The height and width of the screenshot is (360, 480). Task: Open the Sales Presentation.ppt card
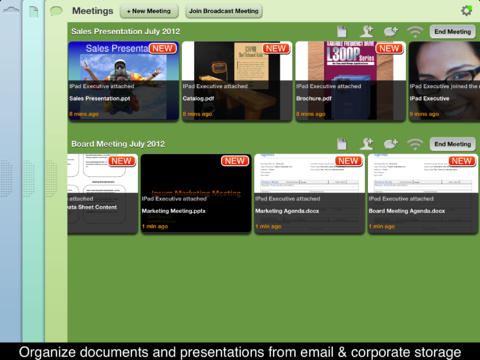(x=123, y=81)
